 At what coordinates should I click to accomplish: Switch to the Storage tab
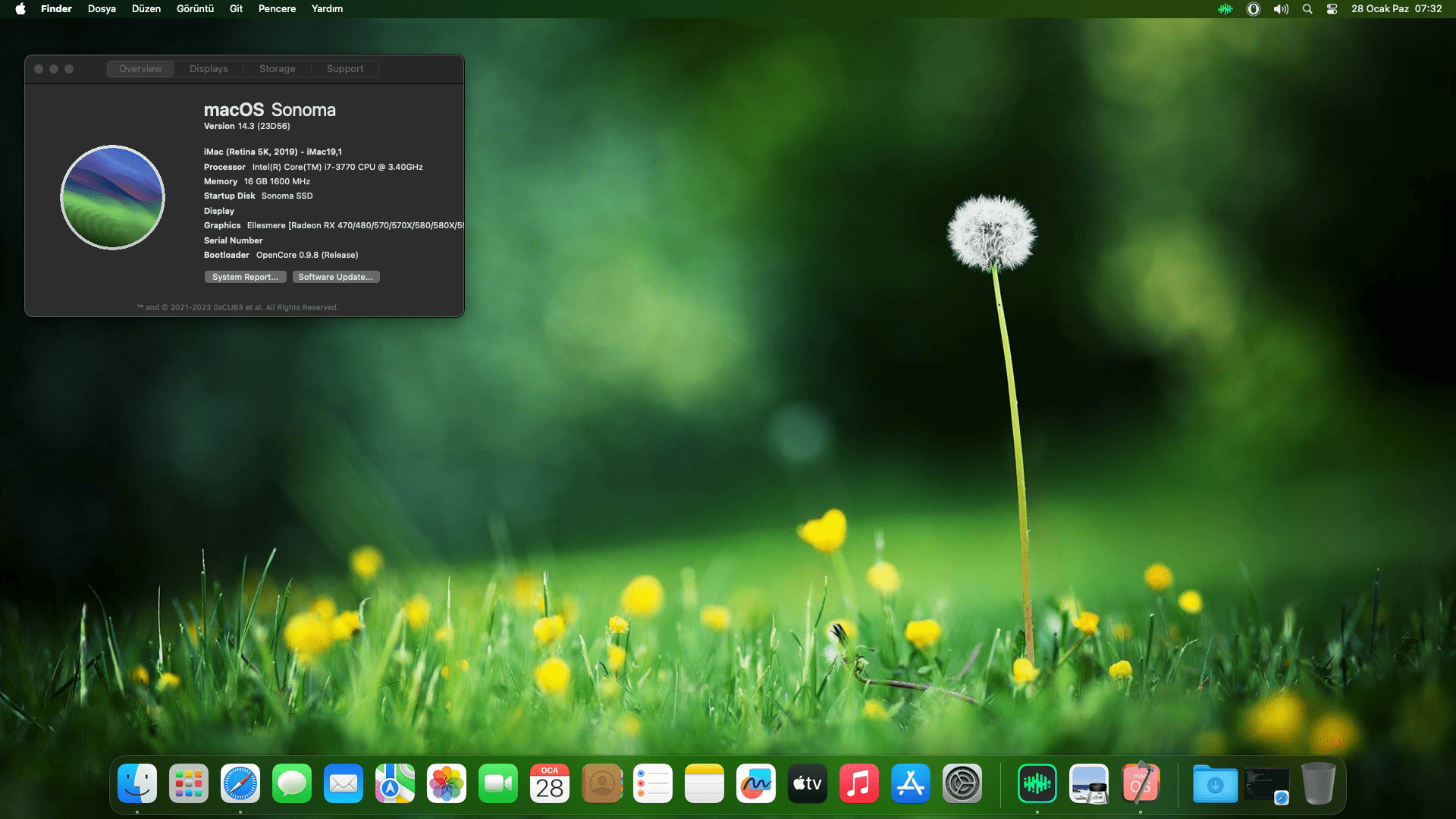[x=277, y=69]
